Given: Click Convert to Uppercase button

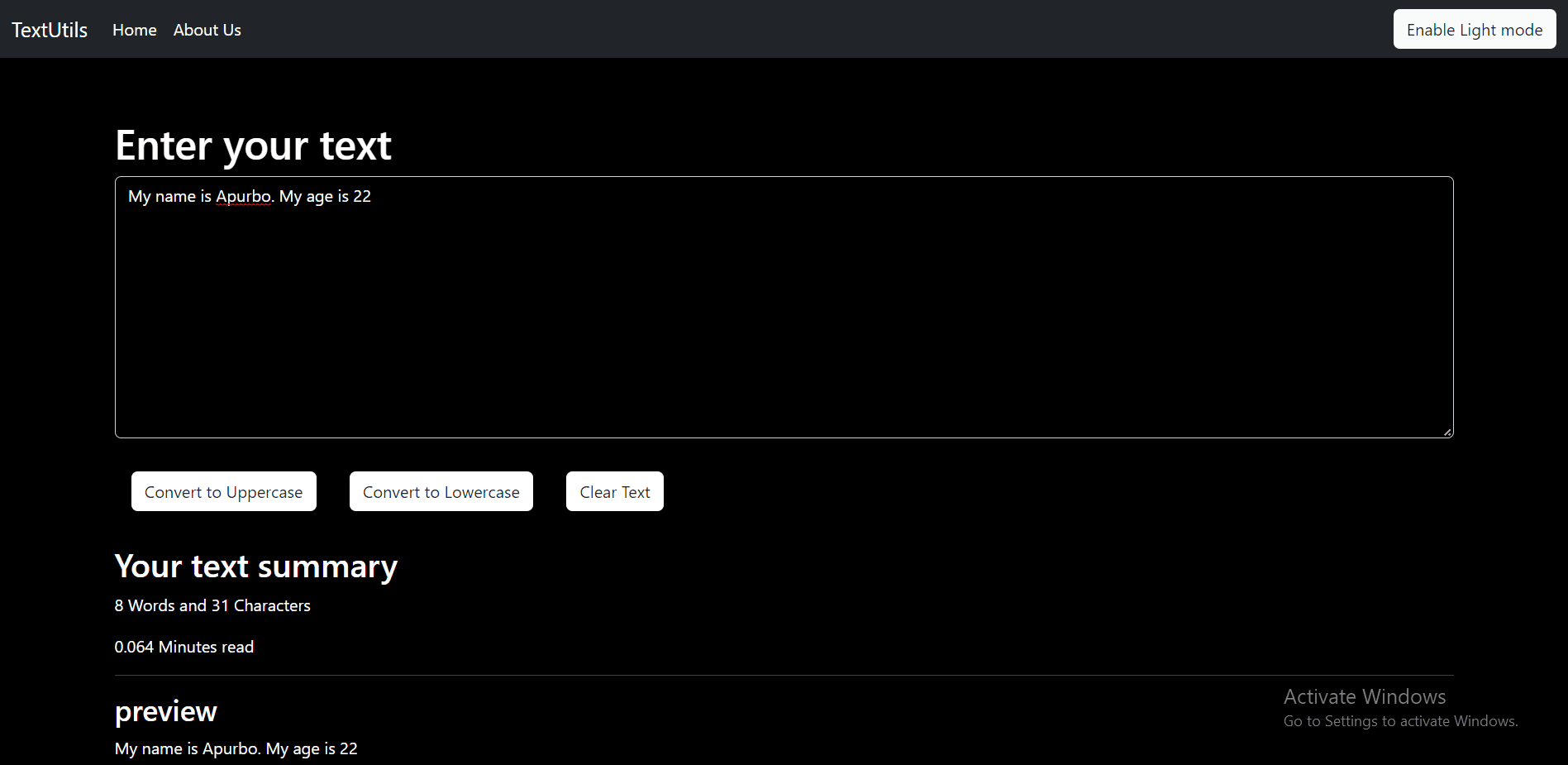Looking at the screenshot, I should click(x=223, y=492).
